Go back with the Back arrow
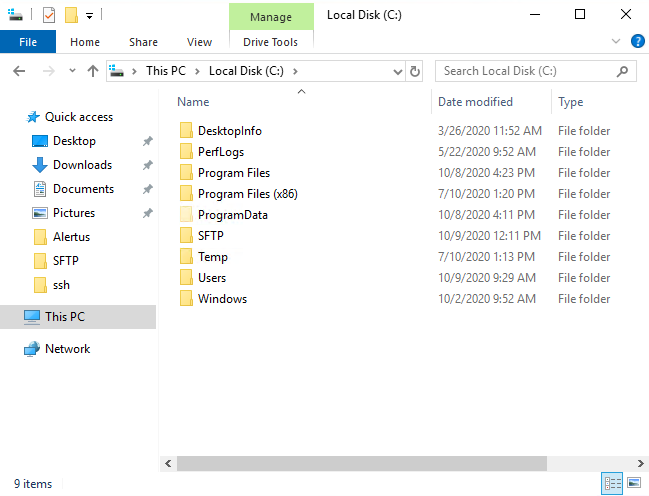Viewport: 649px width, 496px height. 19,71
